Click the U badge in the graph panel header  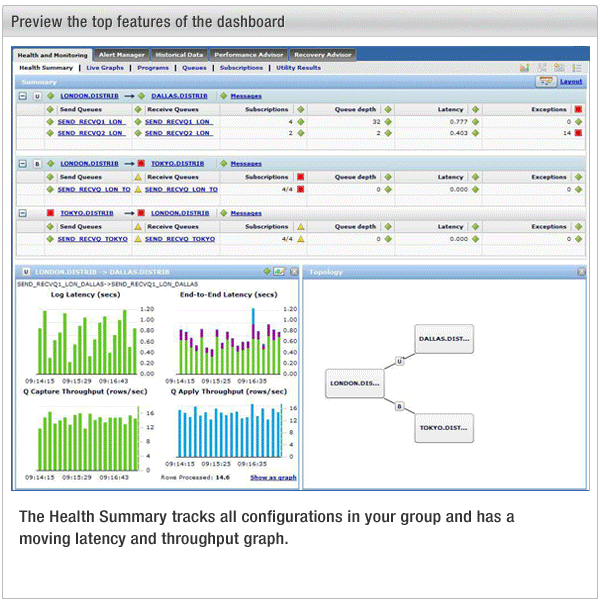pos(26,272)
